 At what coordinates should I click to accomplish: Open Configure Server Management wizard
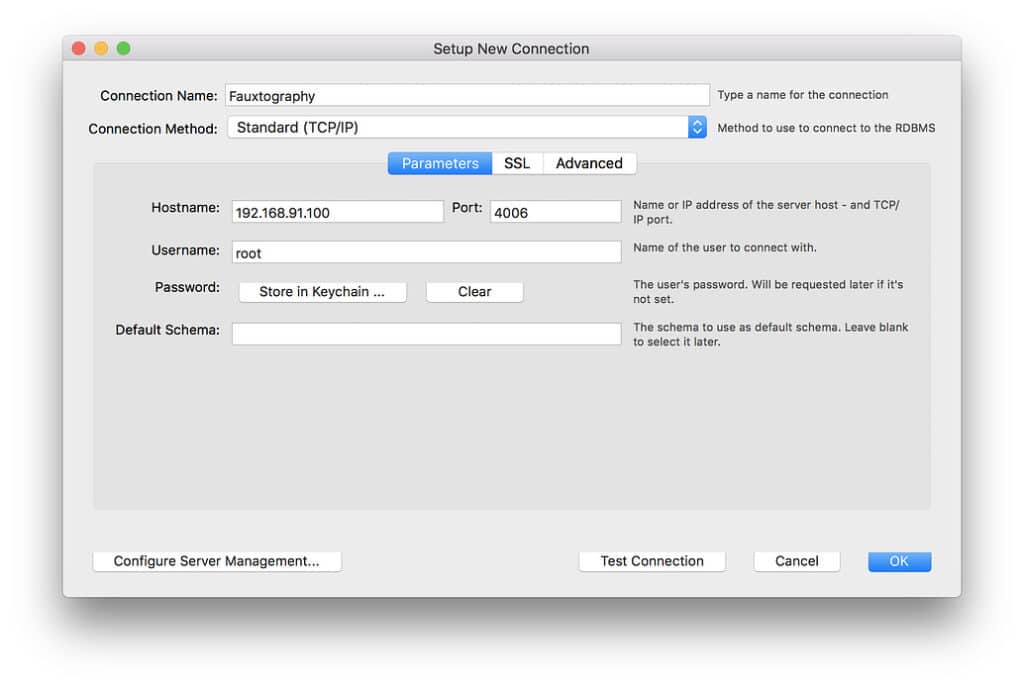[x=217, y=561]
